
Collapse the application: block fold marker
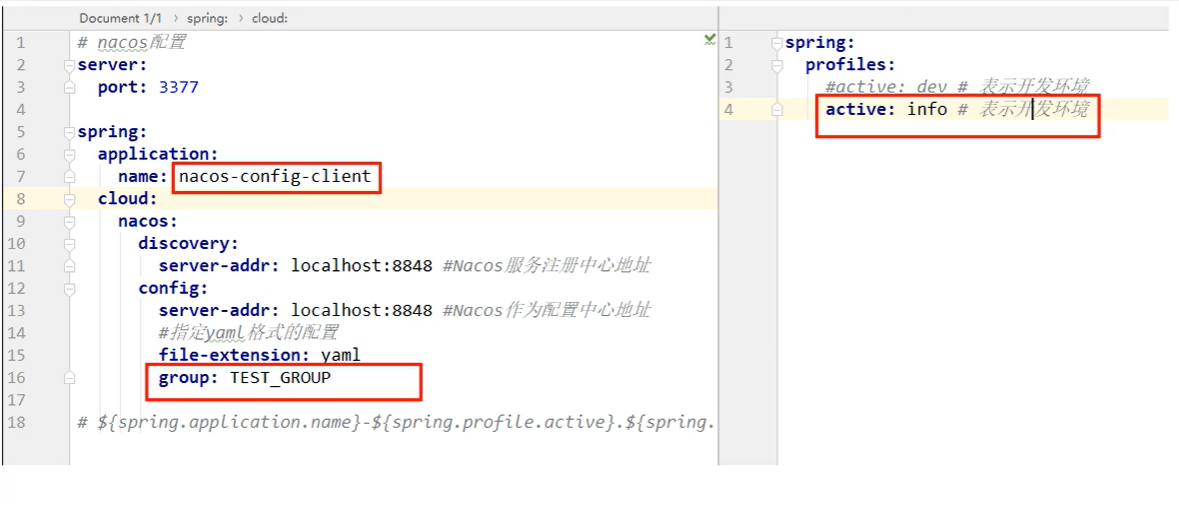coord(70,155)
